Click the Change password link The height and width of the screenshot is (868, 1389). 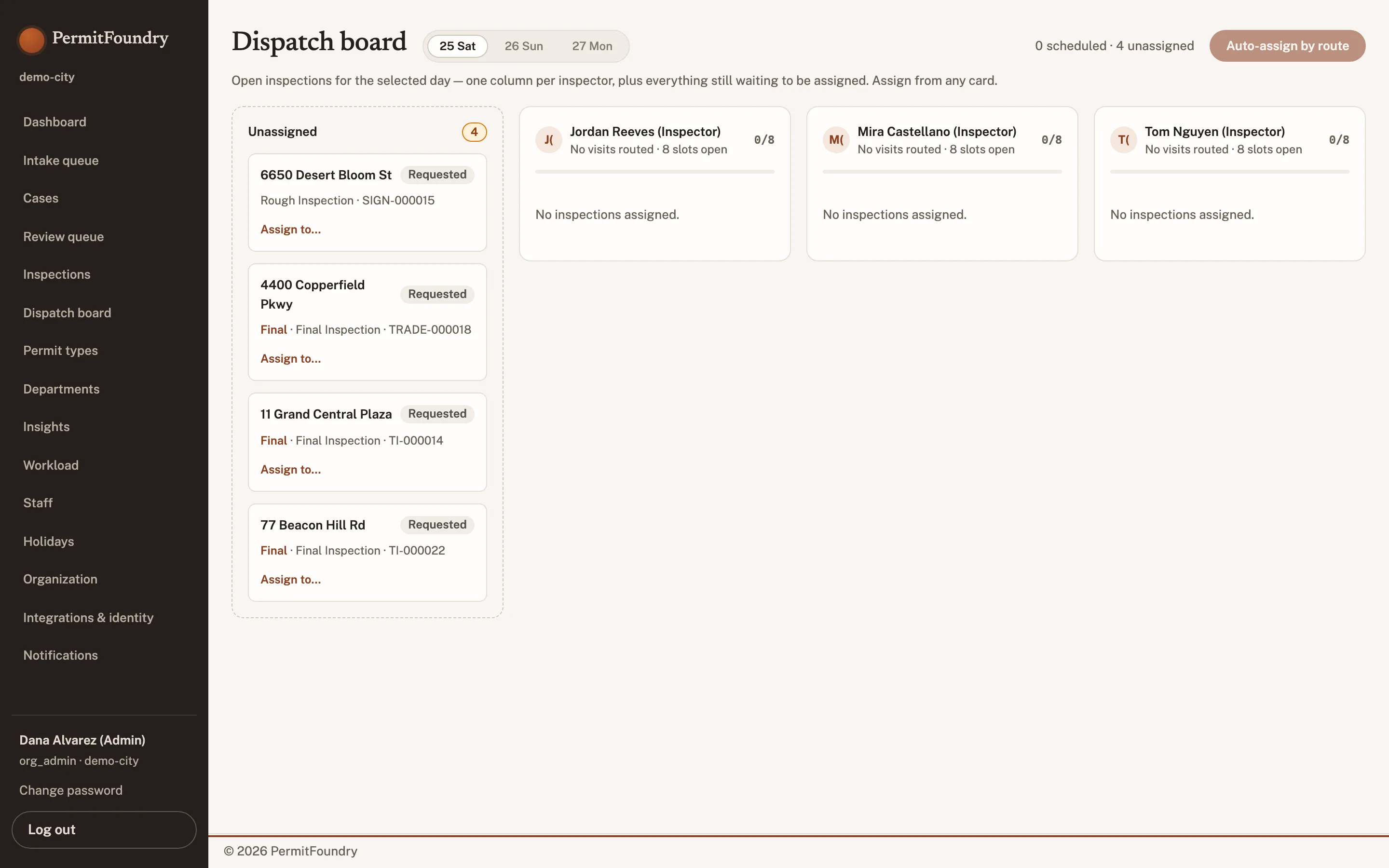[71, 790]
